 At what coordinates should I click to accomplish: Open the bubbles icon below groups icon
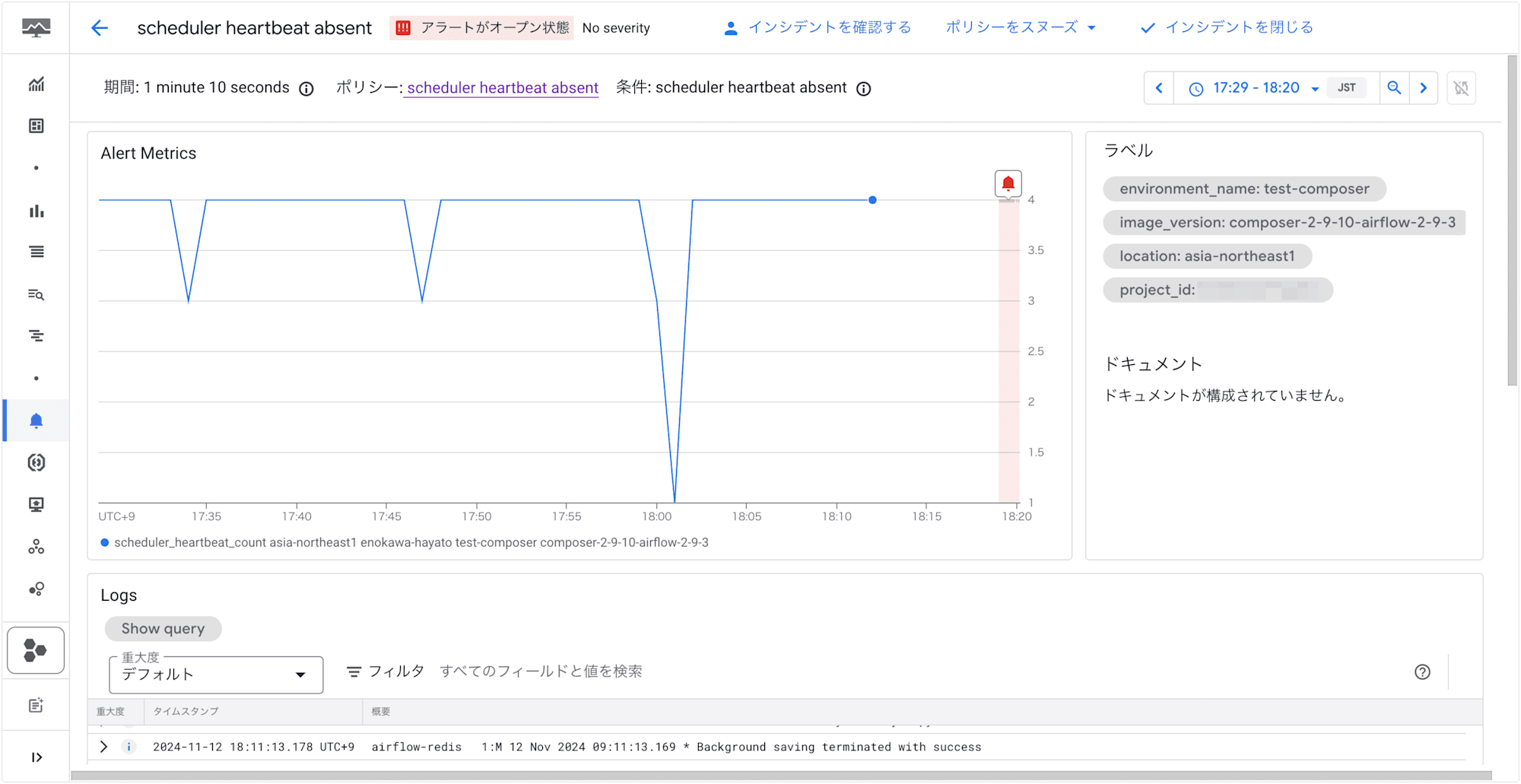36,589
